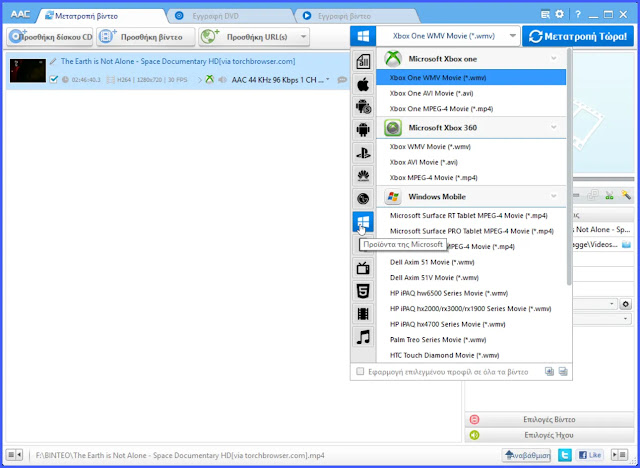Collapse the Microsoft Xbox one group
Screen dimensions: 640x468
coord(553,58)
